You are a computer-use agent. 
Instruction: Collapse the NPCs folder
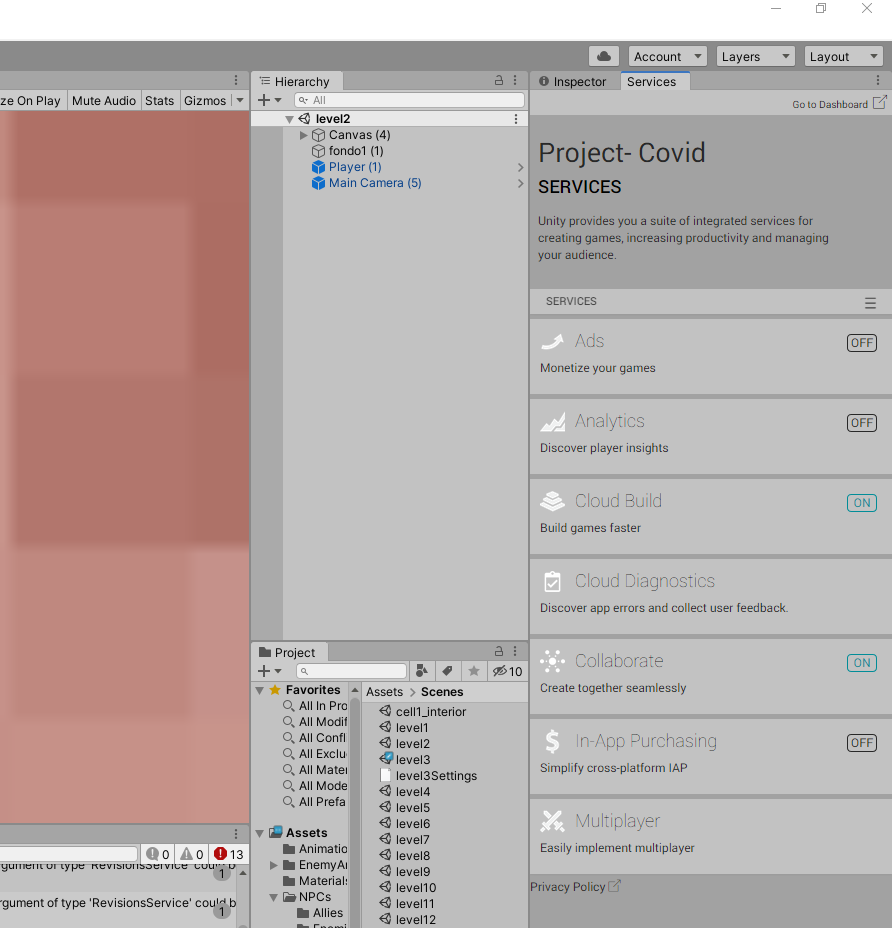point(273,897)
